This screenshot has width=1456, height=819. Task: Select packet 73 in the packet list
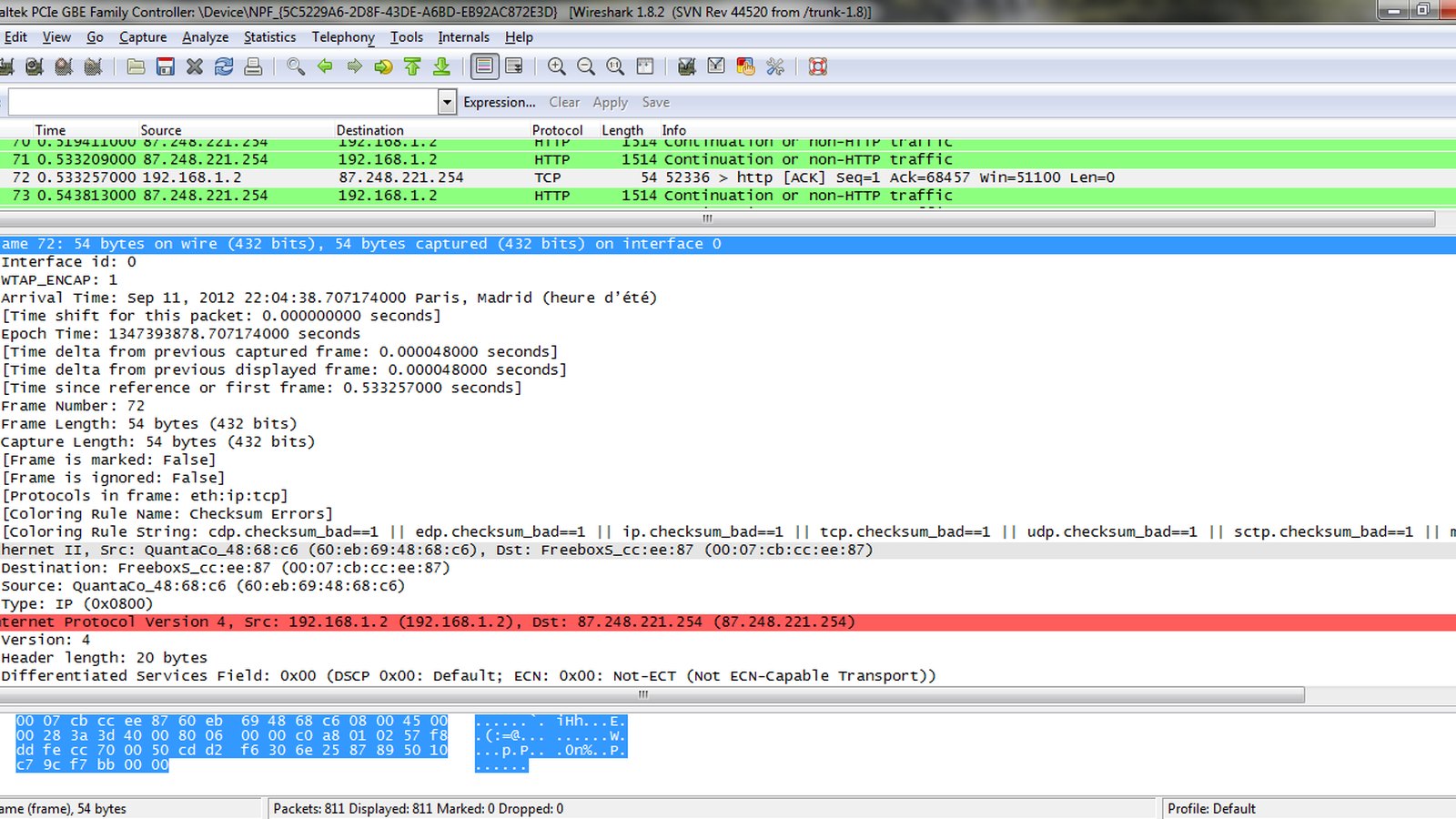[728, 196]
